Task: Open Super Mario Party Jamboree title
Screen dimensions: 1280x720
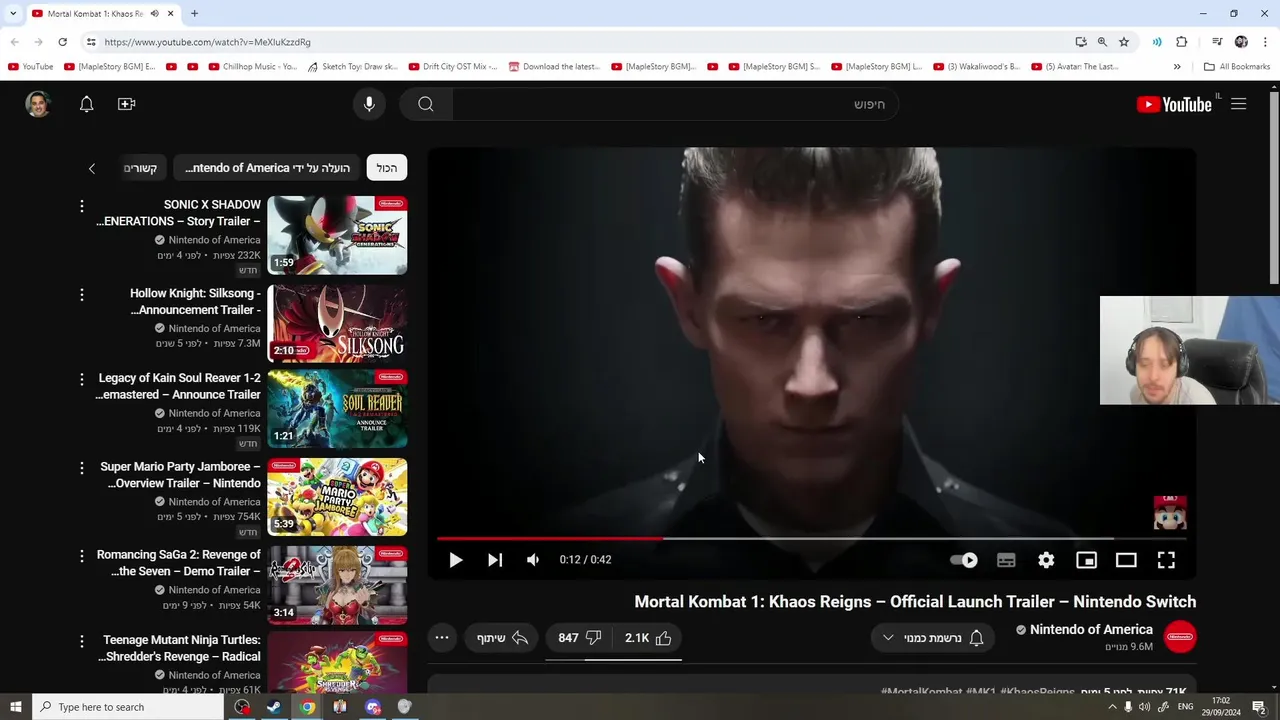Action: coord(179,475)
